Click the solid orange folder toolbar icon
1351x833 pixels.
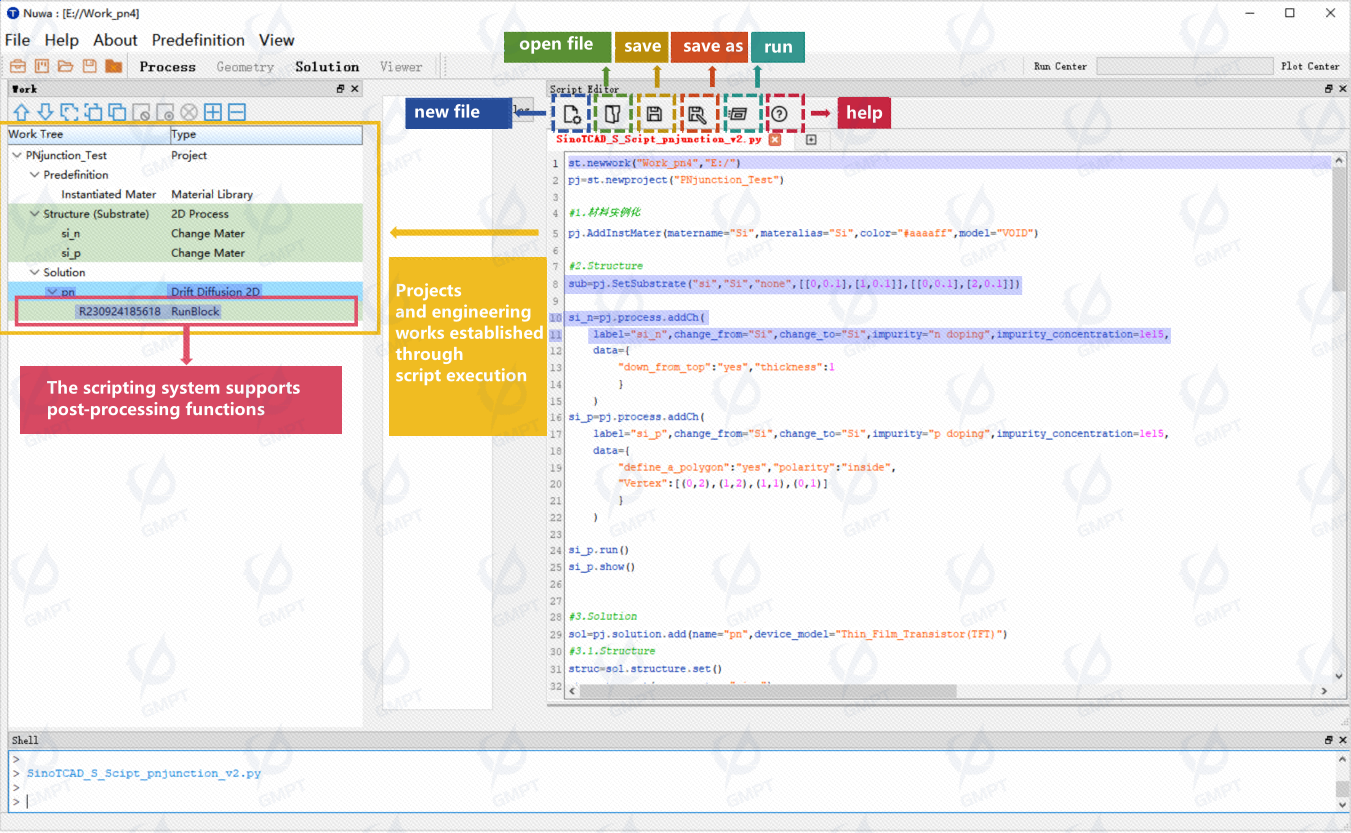(x=114, y=67)
